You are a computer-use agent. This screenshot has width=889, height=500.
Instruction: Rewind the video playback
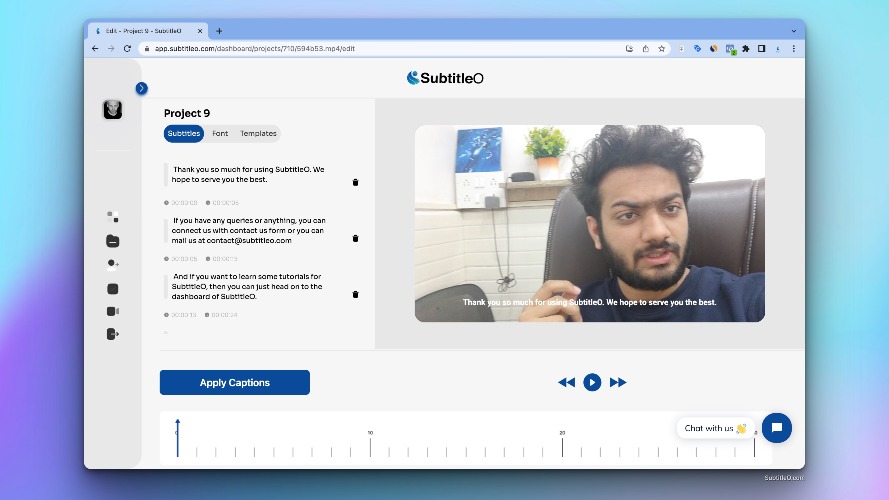pos(566,383)
